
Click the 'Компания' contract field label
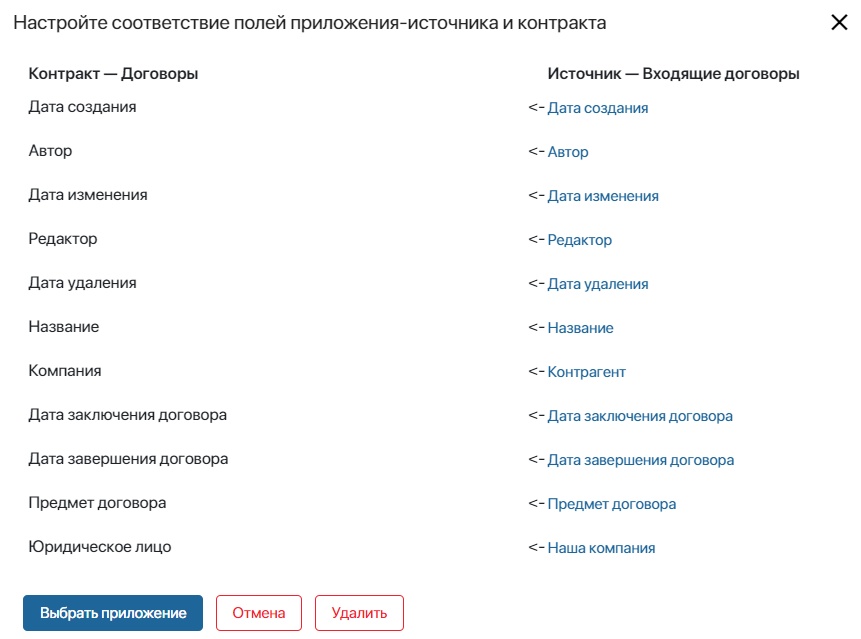pos(65,371)
